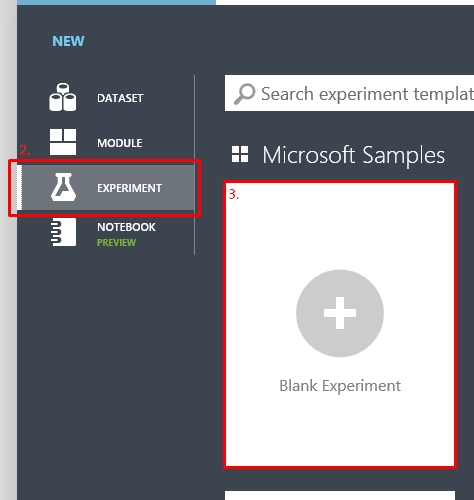Click the white selection marker beside EXPERIMENT
Image resolution: width=474 pixels, height=500 pixels.
(x=19, y=188)
